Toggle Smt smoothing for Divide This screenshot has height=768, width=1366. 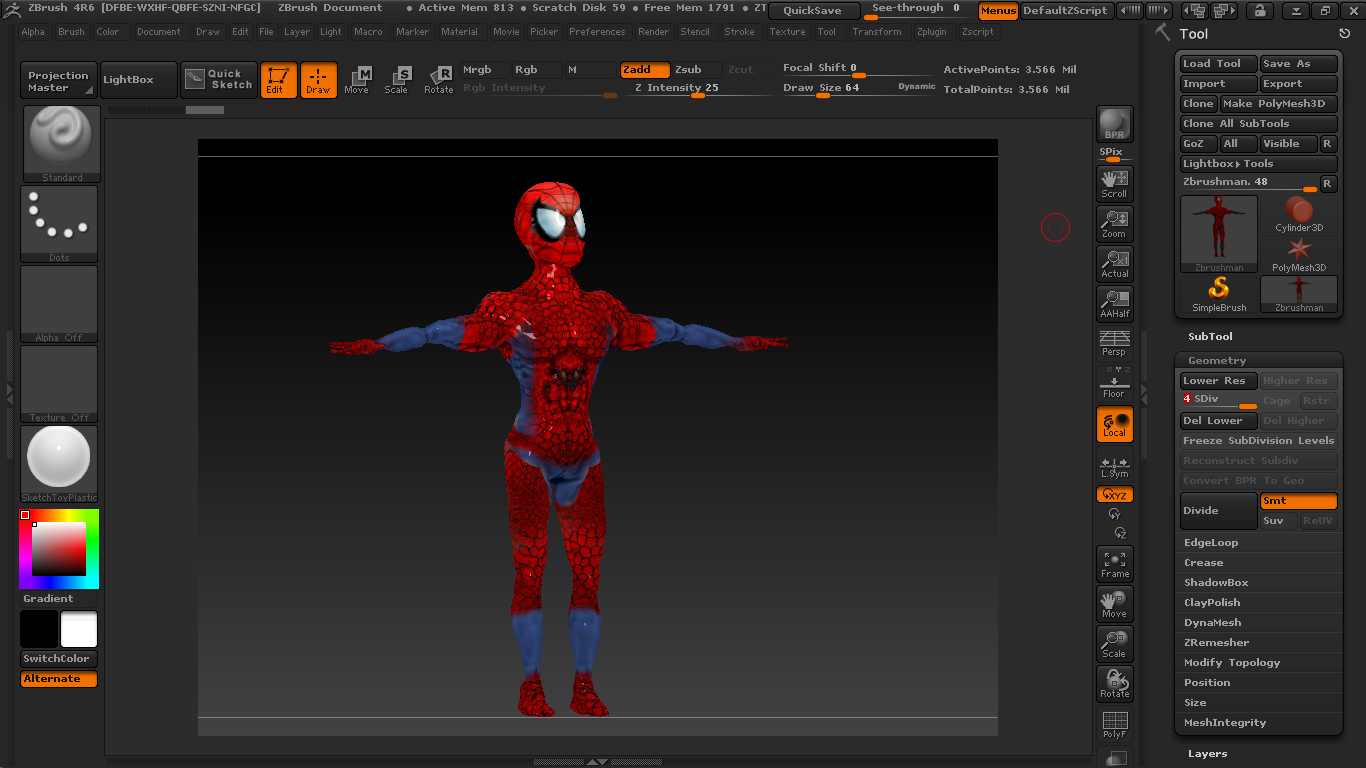click(1298, 501)
